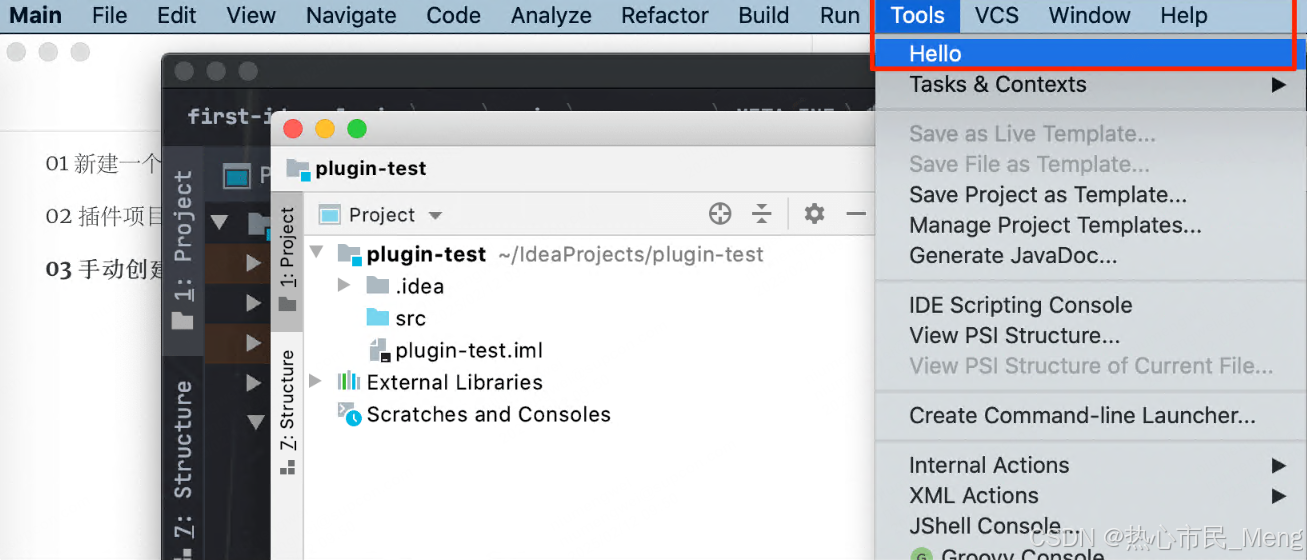Click plugin-test breadcrumb in navigation bar
The image size is (1307, 560).
pyautogui.click(x=370, y=169)
